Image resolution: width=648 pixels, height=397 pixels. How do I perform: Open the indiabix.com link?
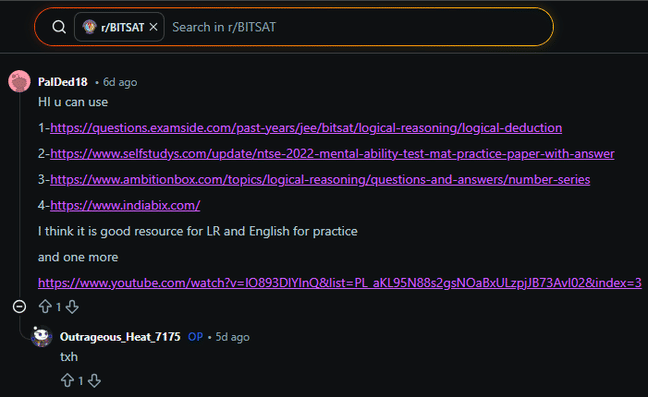125,205
